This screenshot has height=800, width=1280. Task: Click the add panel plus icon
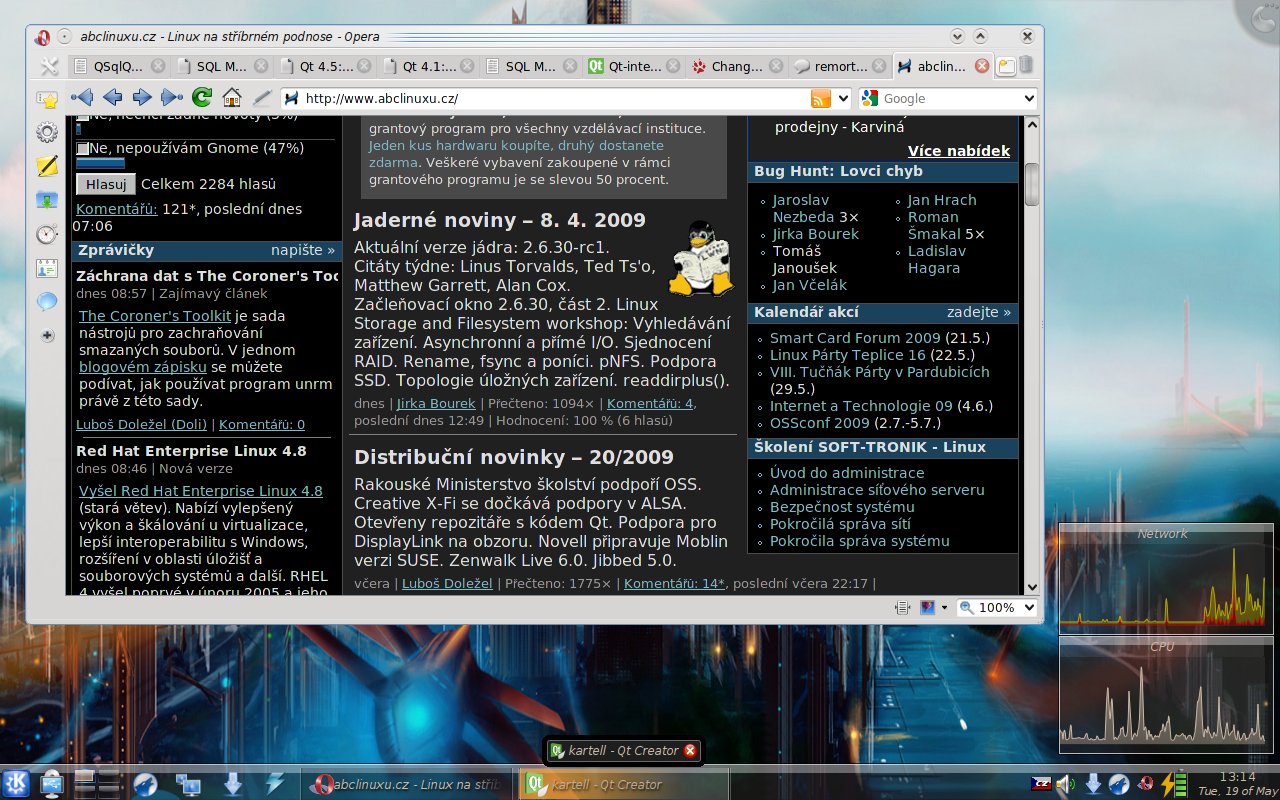pos(47,336)
